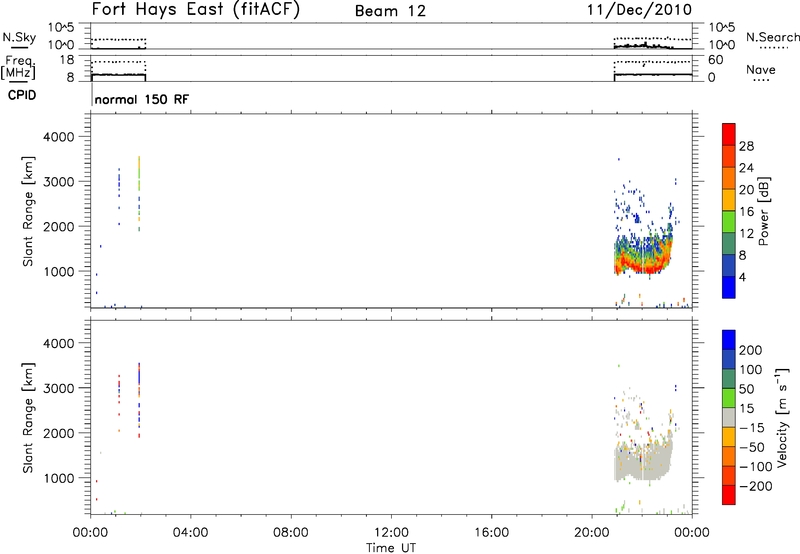Click the '28' value on Power colorbar
The image size is (800, 554).
pyautogui.click(x=746, y=146)
